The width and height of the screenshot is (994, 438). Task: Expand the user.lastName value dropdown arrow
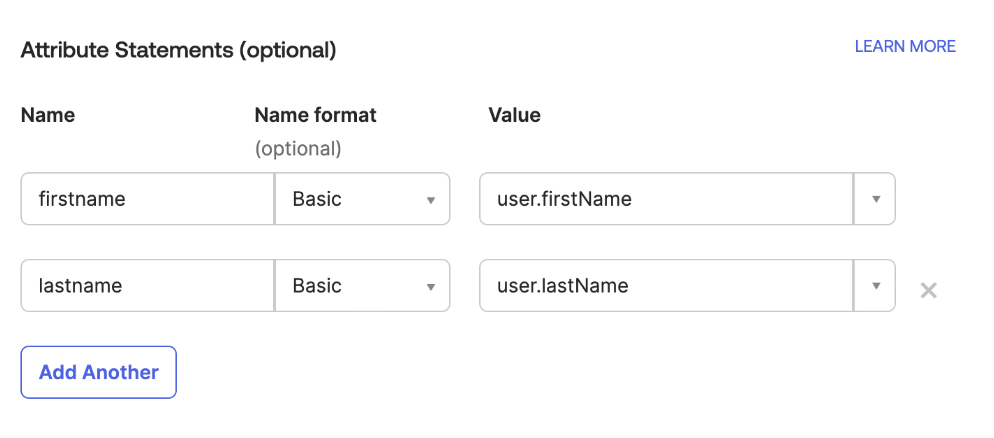coord(875,286)
